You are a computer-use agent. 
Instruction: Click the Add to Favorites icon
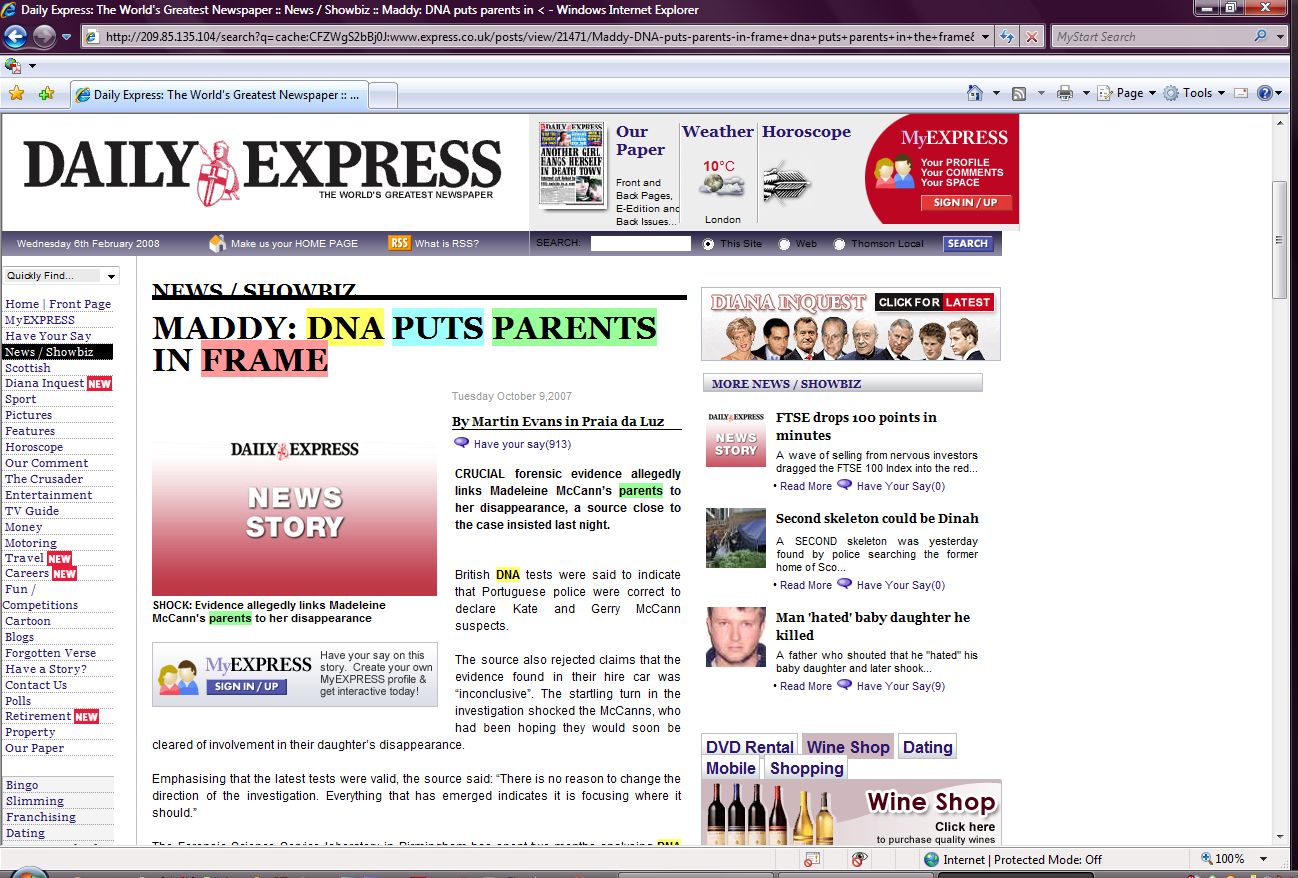click(46, 94)
